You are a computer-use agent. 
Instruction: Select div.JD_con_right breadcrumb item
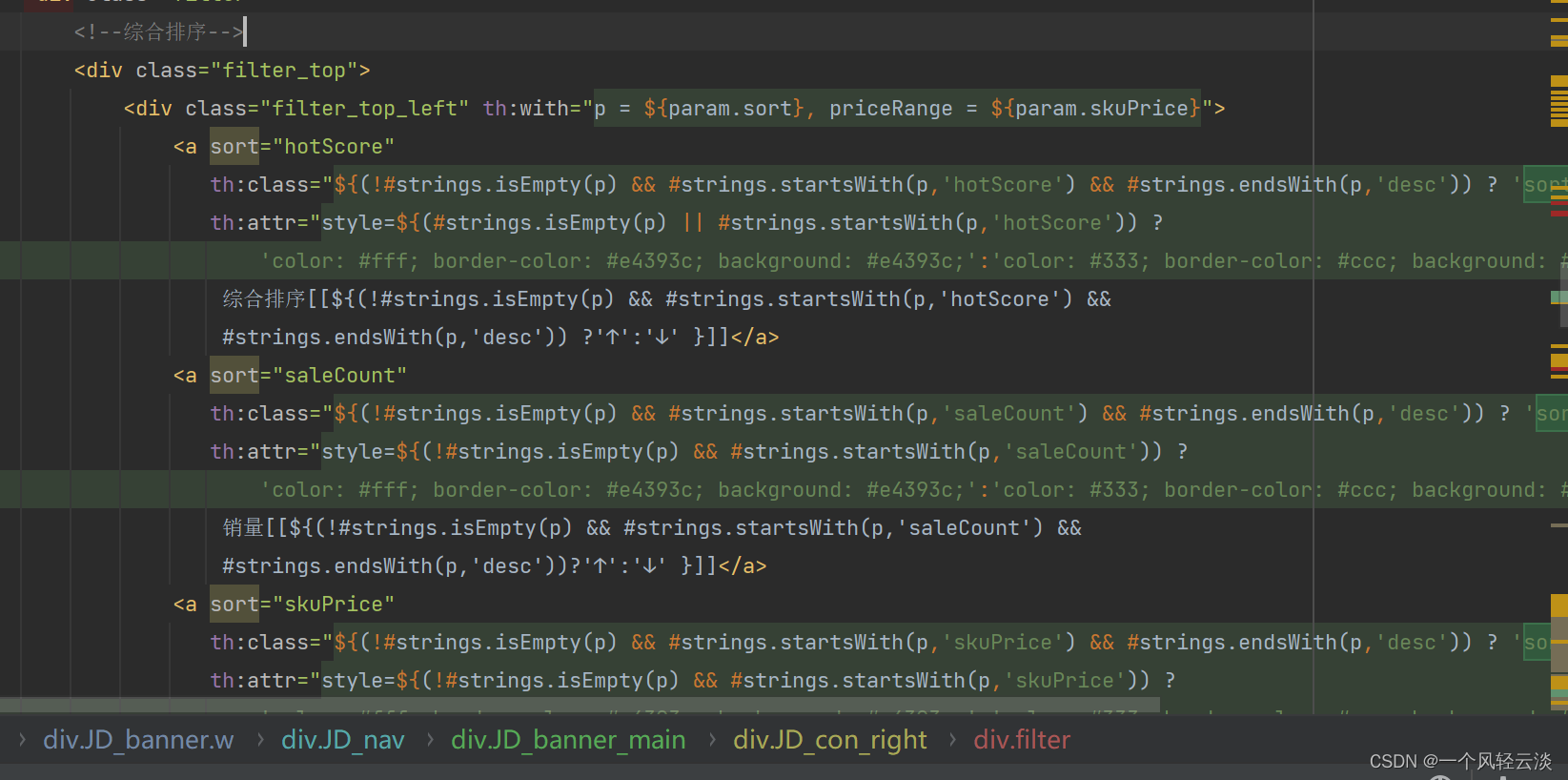(830, 740)
